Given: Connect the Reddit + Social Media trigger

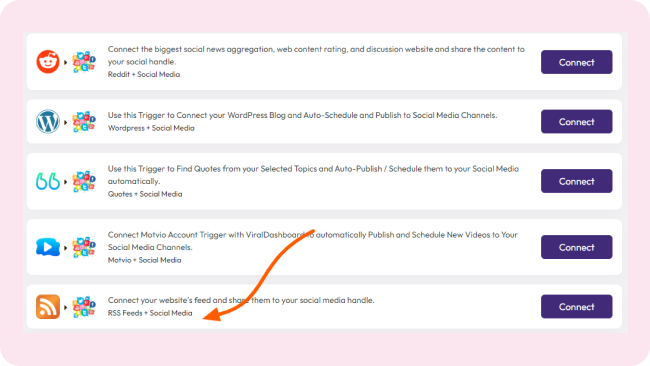Looking at the screenshot, I should tap(576, 62).
